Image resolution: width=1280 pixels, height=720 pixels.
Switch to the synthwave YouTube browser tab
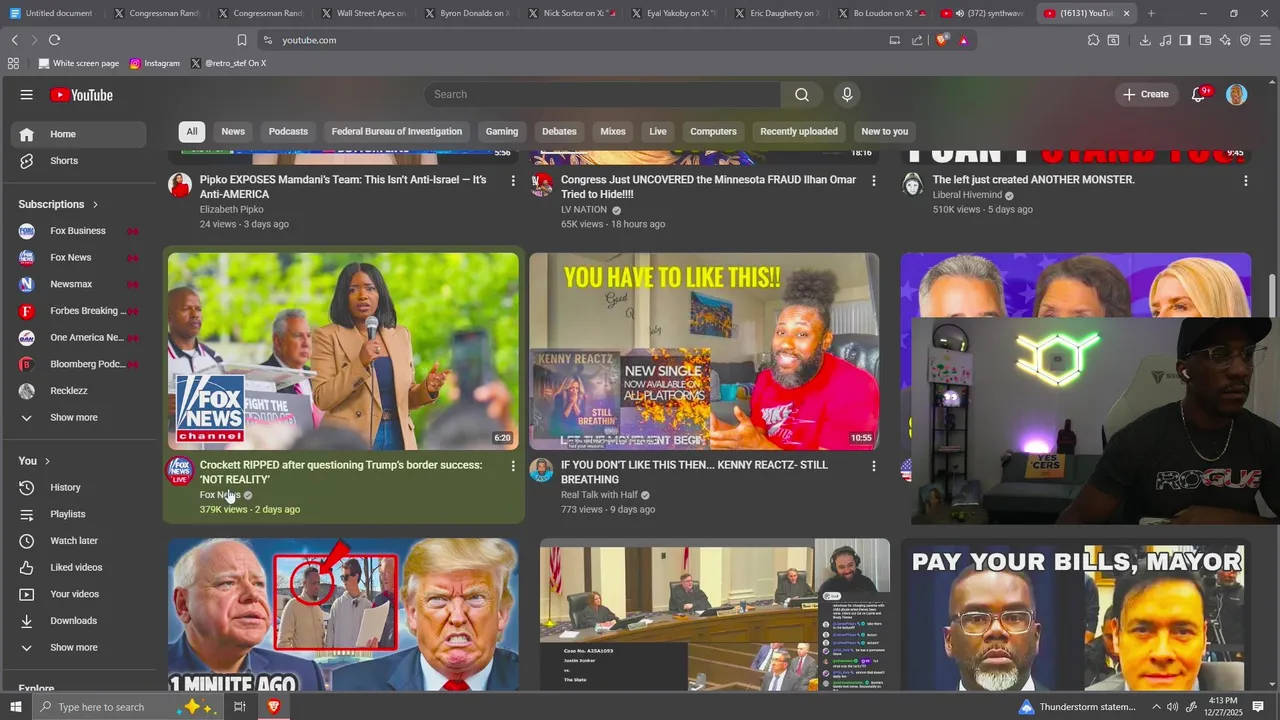point(982,13)
